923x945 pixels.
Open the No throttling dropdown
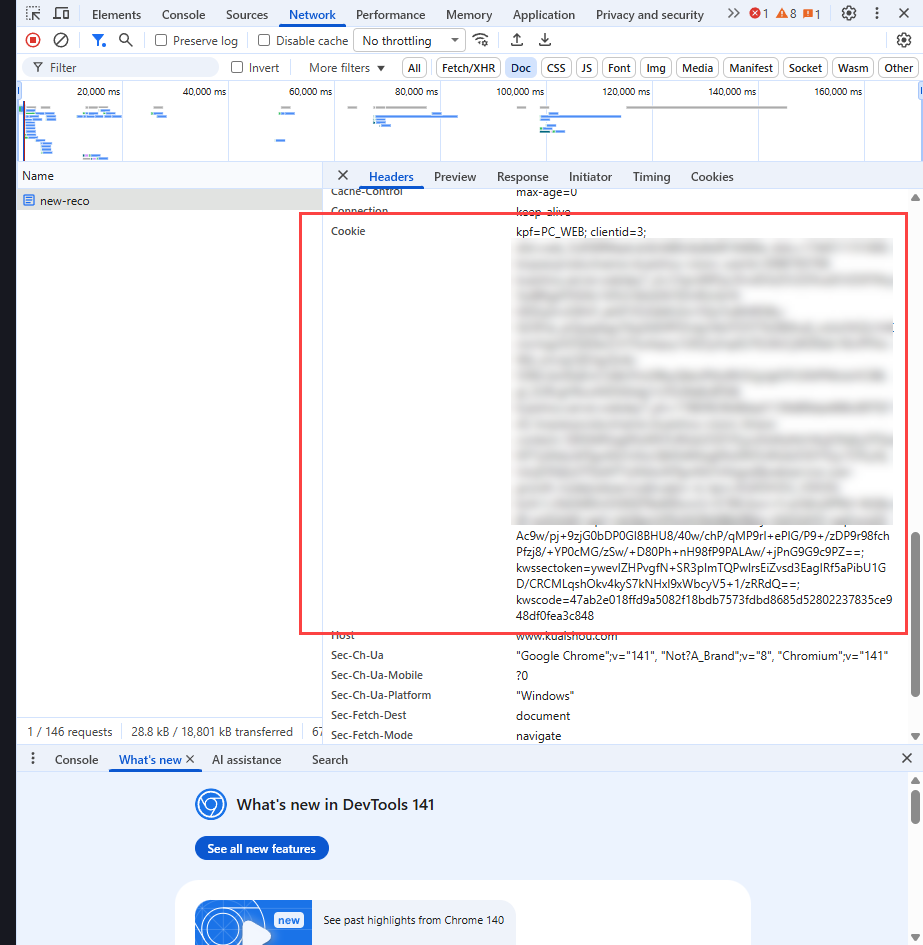(x=409, y=41)
